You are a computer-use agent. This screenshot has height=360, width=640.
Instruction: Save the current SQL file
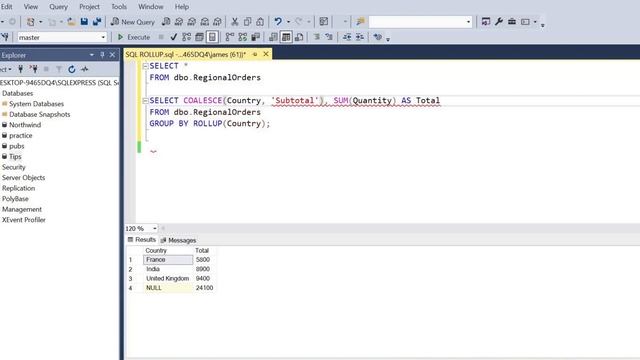(x=84, y=22)
